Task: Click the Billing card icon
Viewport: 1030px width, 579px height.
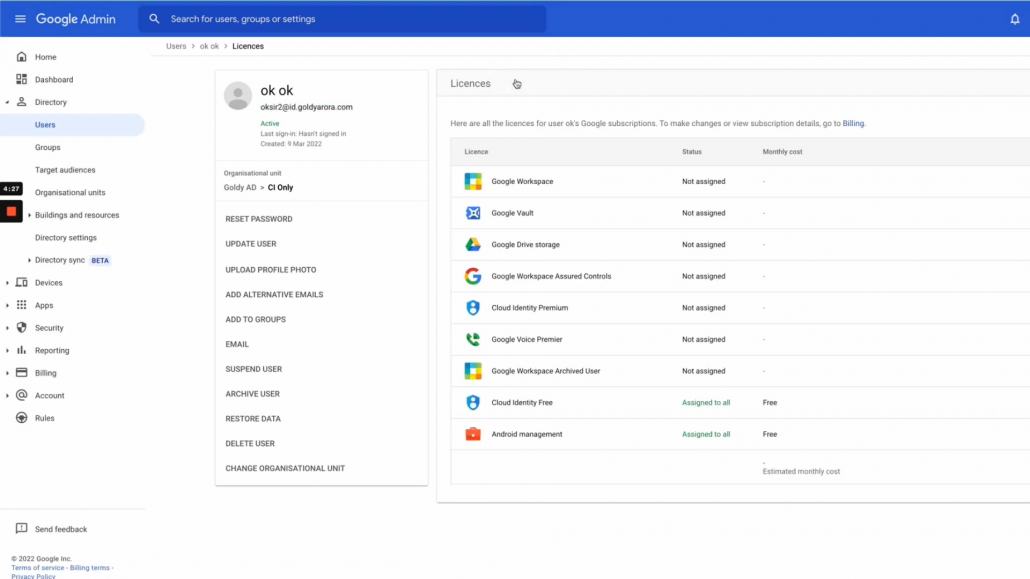Action: point(22,373)
